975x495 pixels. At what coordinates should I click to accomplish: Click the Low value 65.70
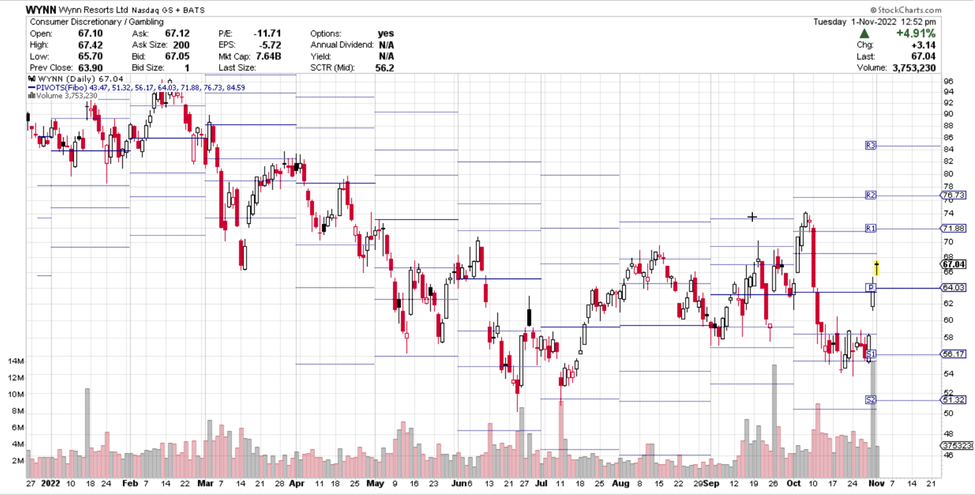[x=90, y=57]
